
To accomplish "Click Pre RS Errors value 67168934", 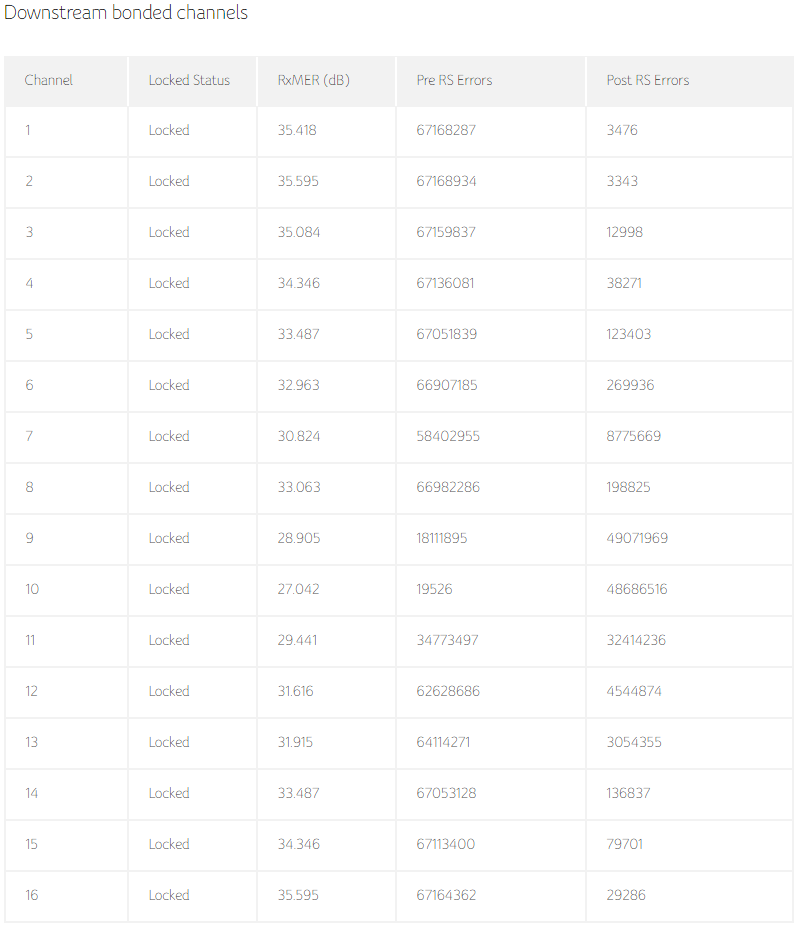I will pos(446,181).
